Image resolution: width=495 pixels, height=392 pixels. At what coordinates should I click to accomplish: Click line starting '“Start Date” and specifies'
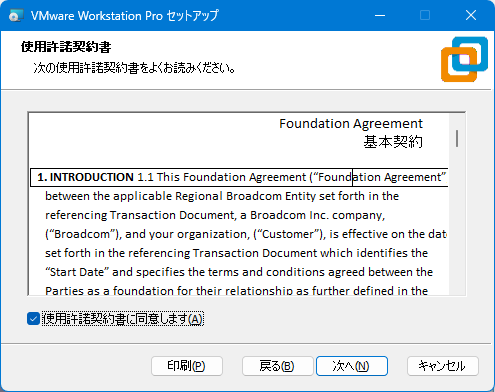(x=239, y=272)
